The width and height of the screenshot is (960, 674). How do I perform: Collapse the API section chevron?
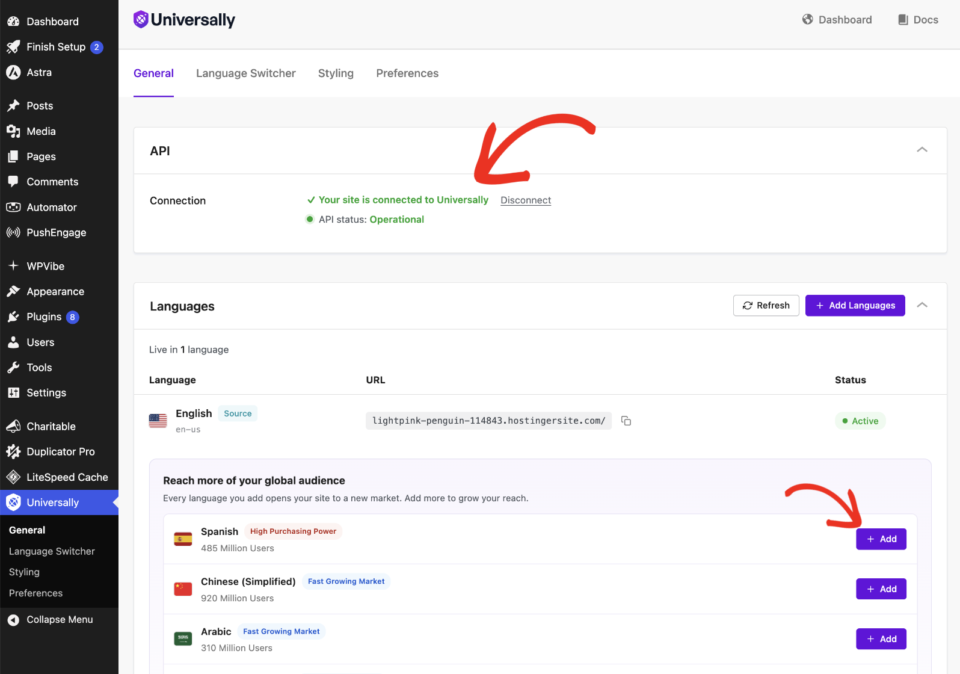922,150
